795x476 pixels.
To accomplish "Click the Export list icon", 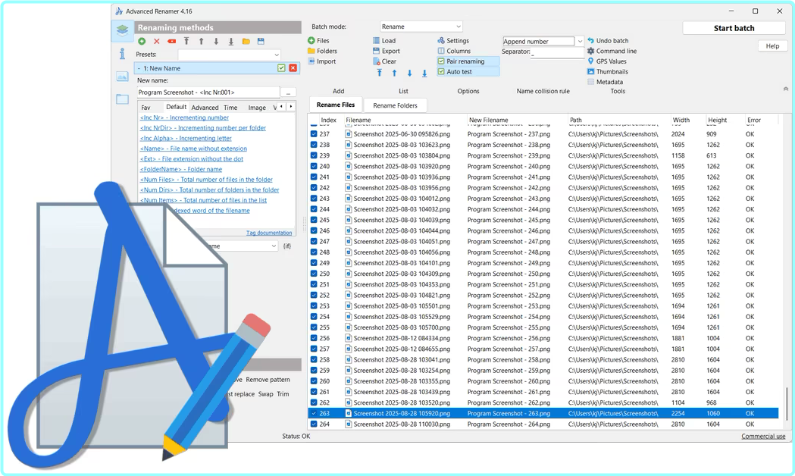I will coord(376,50).
